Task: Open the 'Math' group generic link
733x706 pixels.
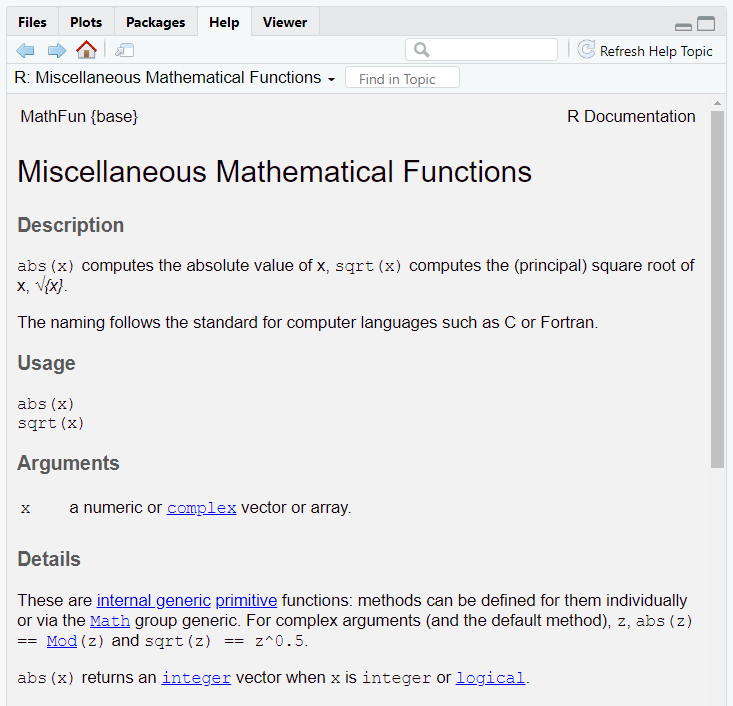Action: coord(110,621)
